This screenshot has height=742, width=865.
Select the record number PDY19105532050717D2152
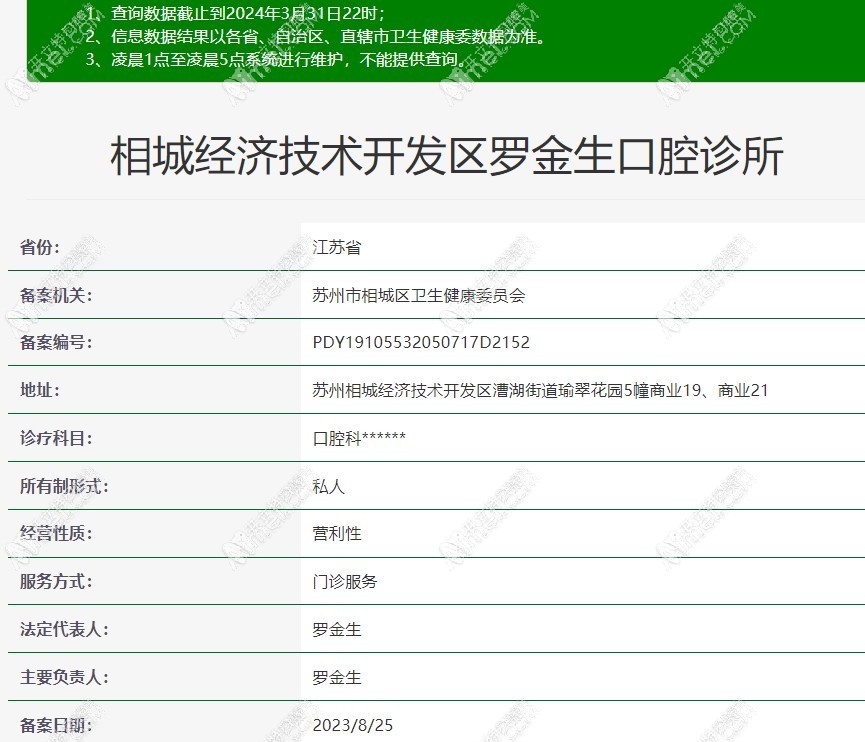pos(421,342)
